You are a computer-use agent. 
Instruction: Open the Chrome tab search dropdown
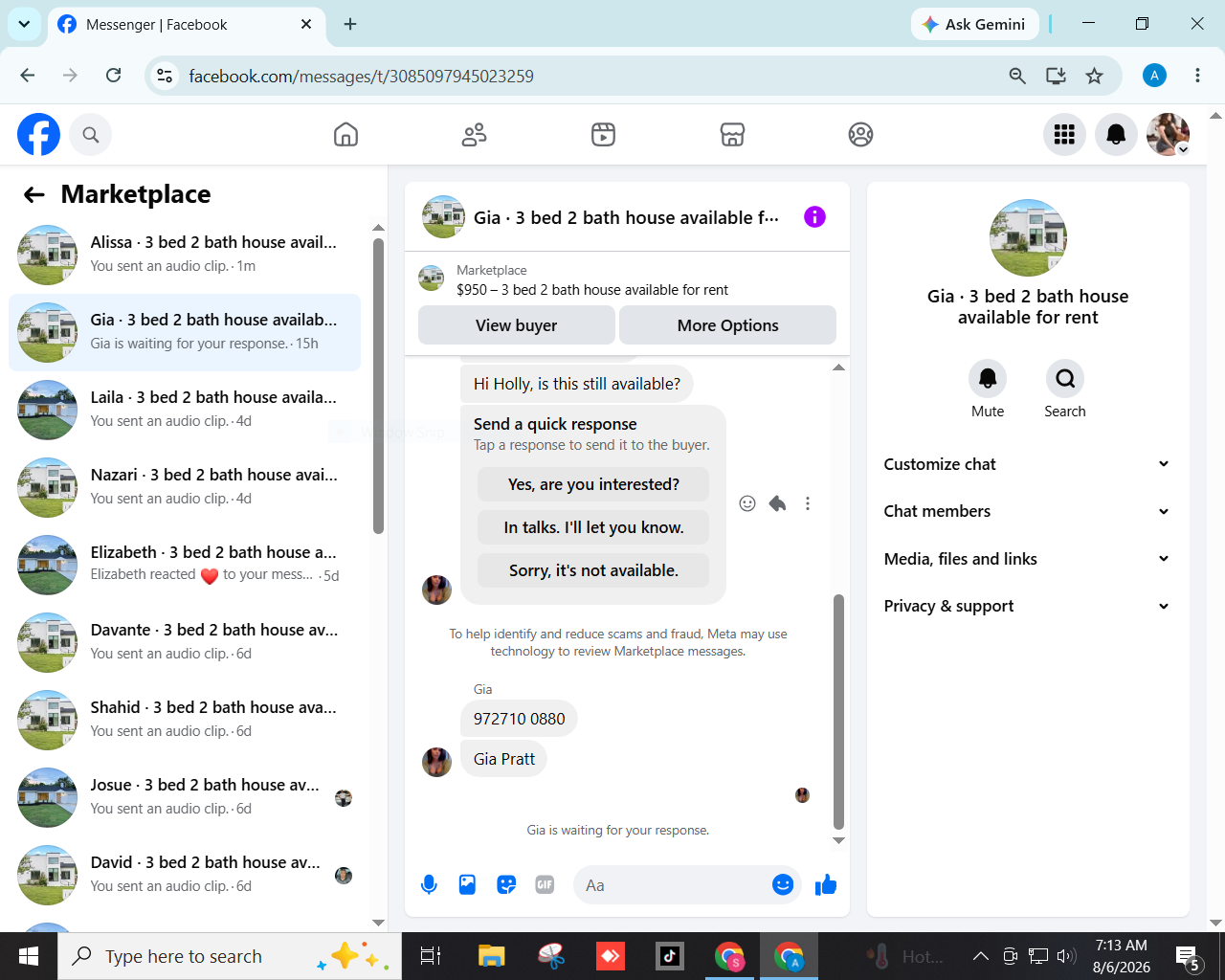click(x=24, y=24)
